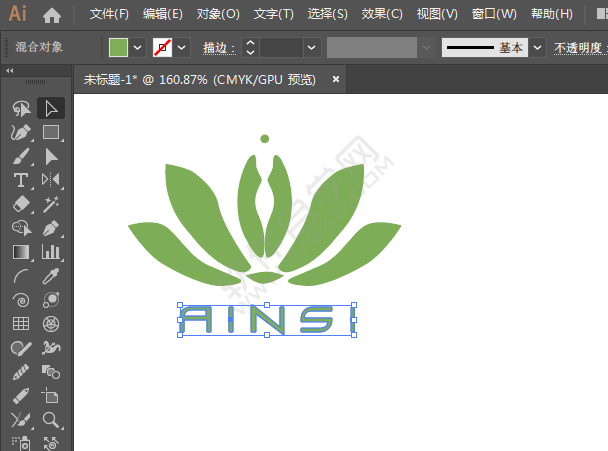Open the 基本 brush definition dropdown arrow

(x=537, y=48)
